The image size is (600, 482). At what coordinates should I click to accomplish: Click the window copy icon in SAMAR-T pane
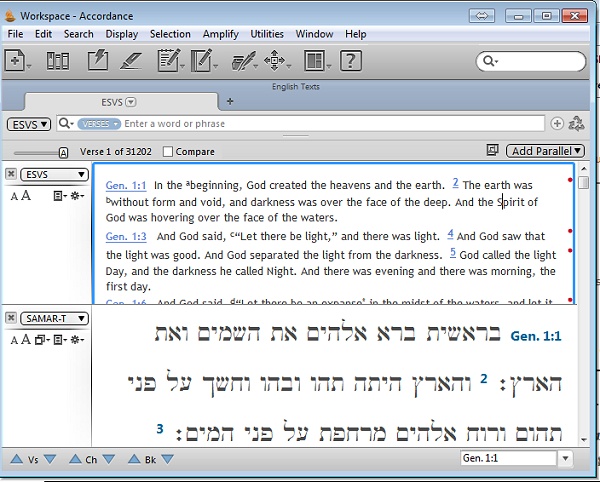pos(41,340)
